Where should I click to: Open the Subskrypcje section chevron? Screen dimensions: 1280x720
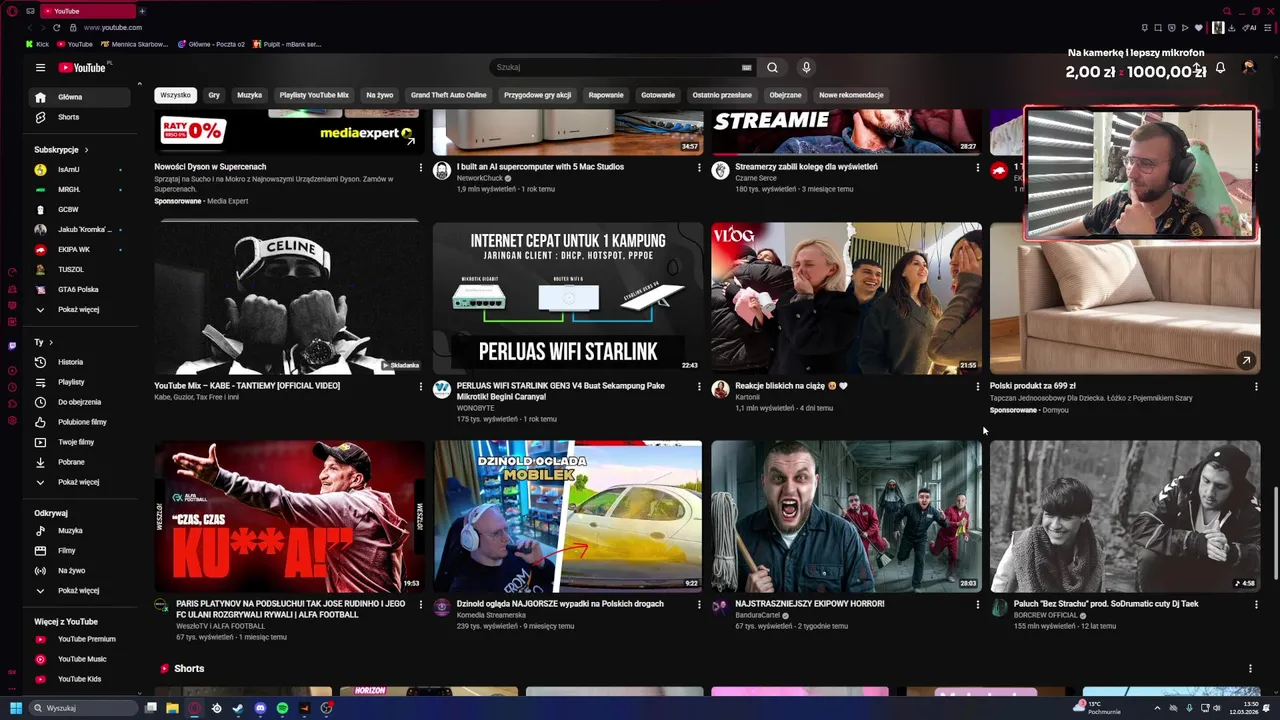(86, 150)
